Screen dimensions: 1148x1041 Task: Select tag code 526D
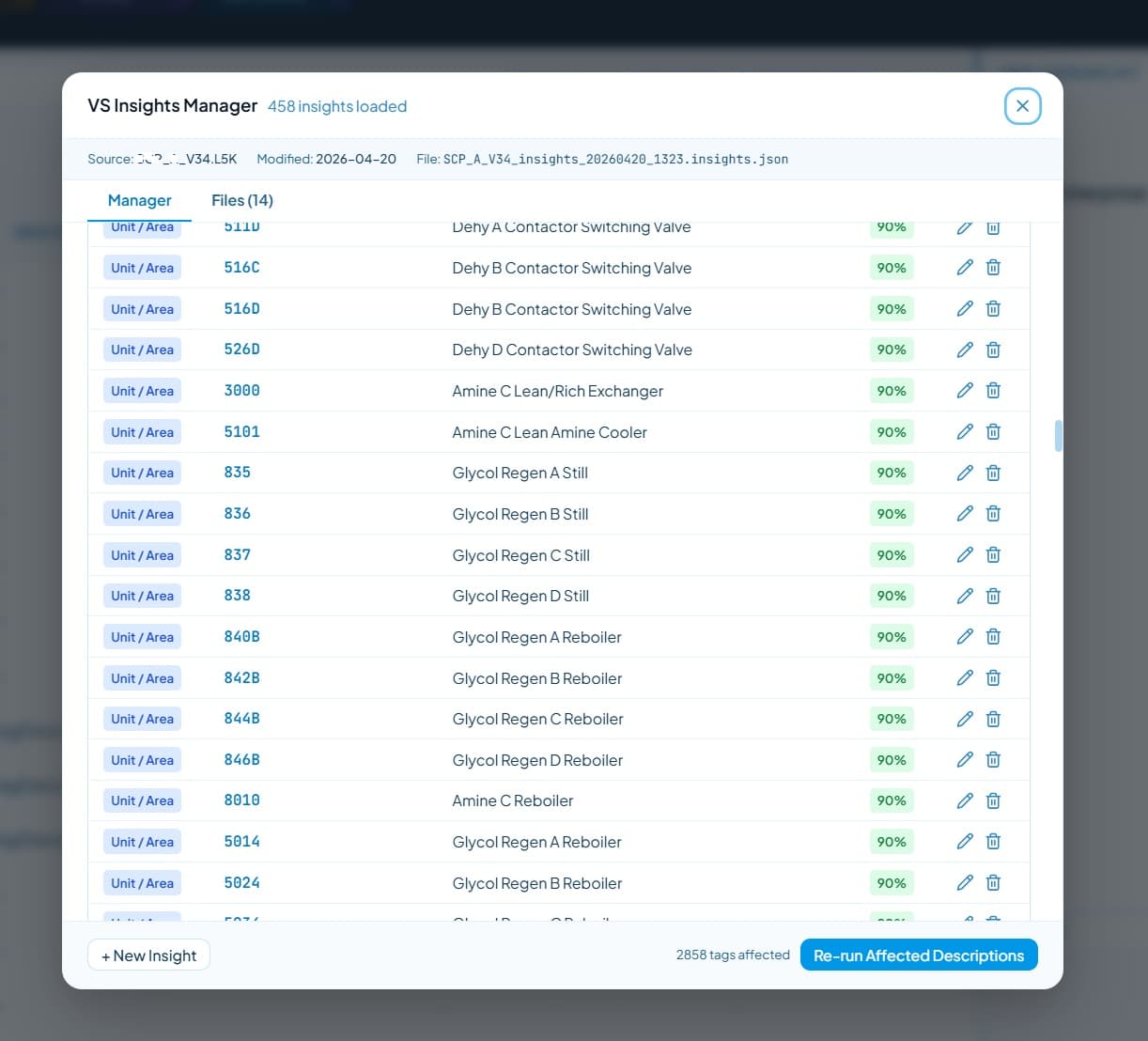[x=241, y=350]
